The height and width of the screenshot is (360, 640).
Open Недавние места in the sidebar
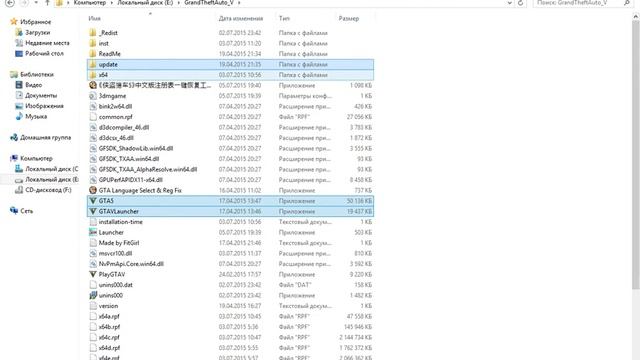(x=42, y=43)
